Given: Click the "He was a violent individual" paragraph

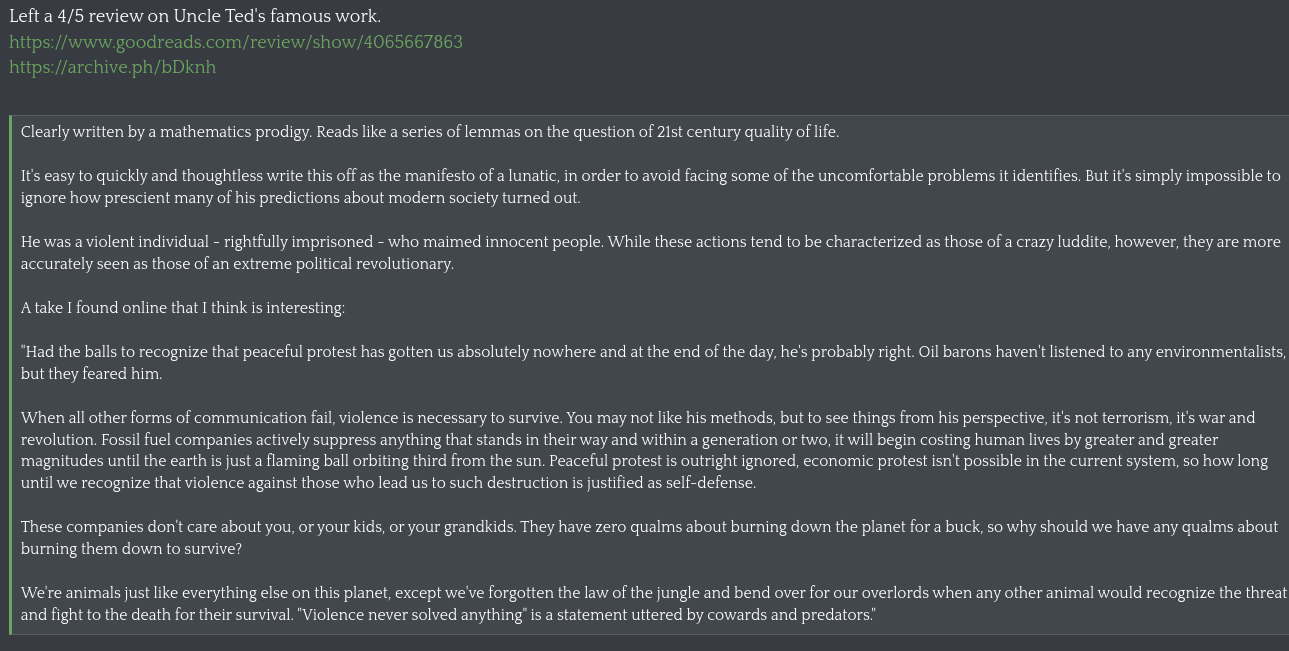Looking at the screenshot, I should 650,253.
